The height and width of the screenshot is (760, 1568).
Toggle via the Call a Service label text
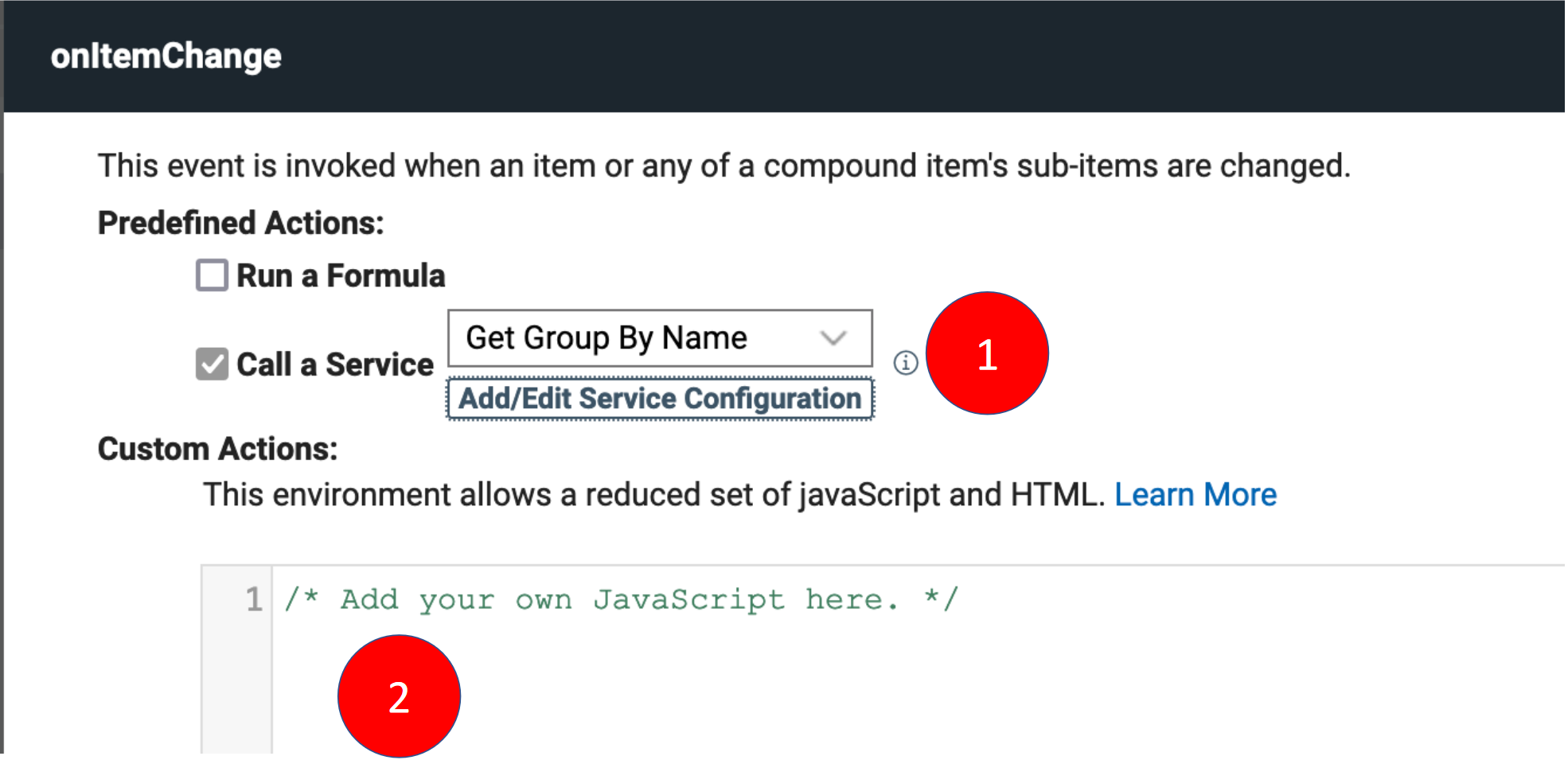[335, 365]
